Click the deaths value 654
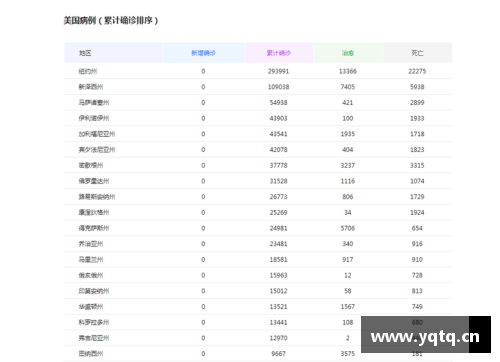The height and width of the screenshot is (362, 500). [x=417, y=228]
